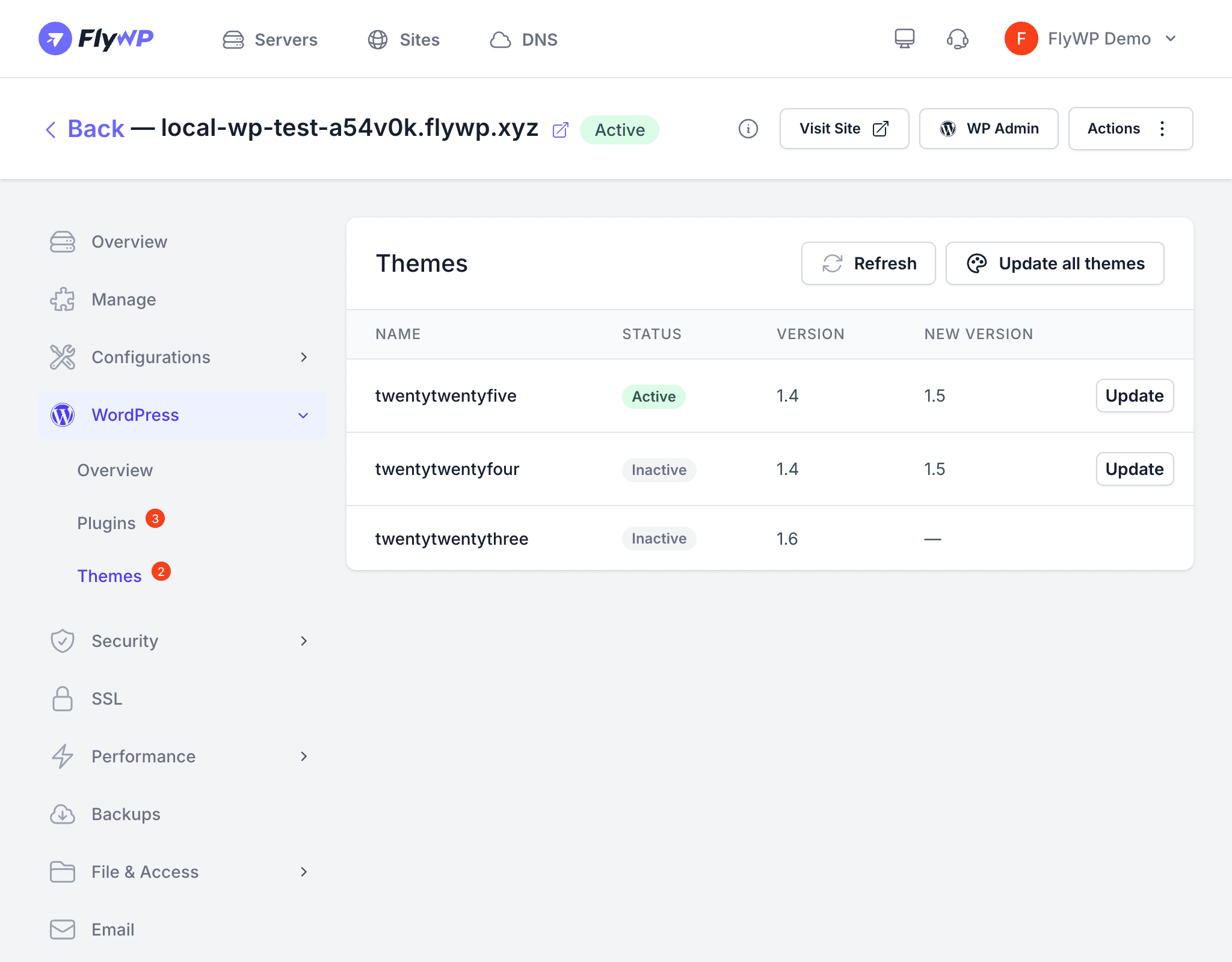Select Manage puzzle icon in sidebar
The image size is (1232, 962).
click(x=63, y=299)
